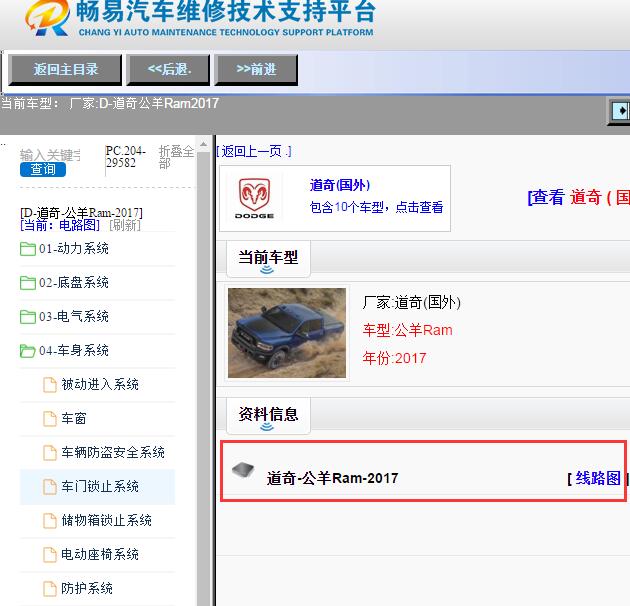Follow the 返回上一页 link
Viewport: 630px width, 606px height.
254,152
